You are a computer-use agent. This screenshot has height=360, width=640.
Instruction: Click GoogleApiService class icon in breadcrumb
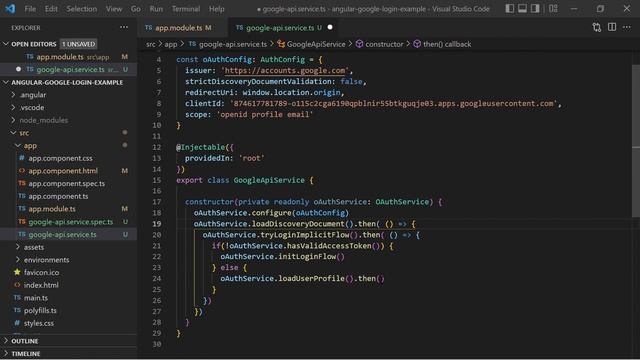(x=281, y=44)
